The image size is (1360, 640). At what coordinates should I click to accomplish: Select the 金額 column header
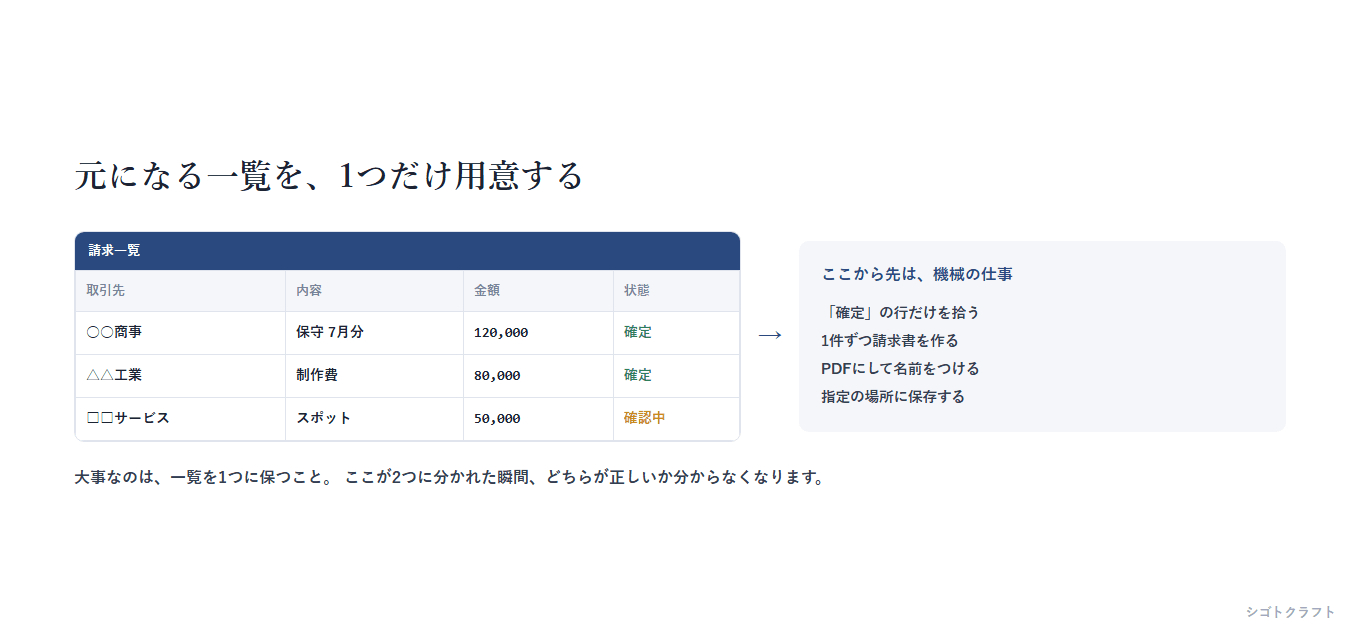[x=538, y=291]
